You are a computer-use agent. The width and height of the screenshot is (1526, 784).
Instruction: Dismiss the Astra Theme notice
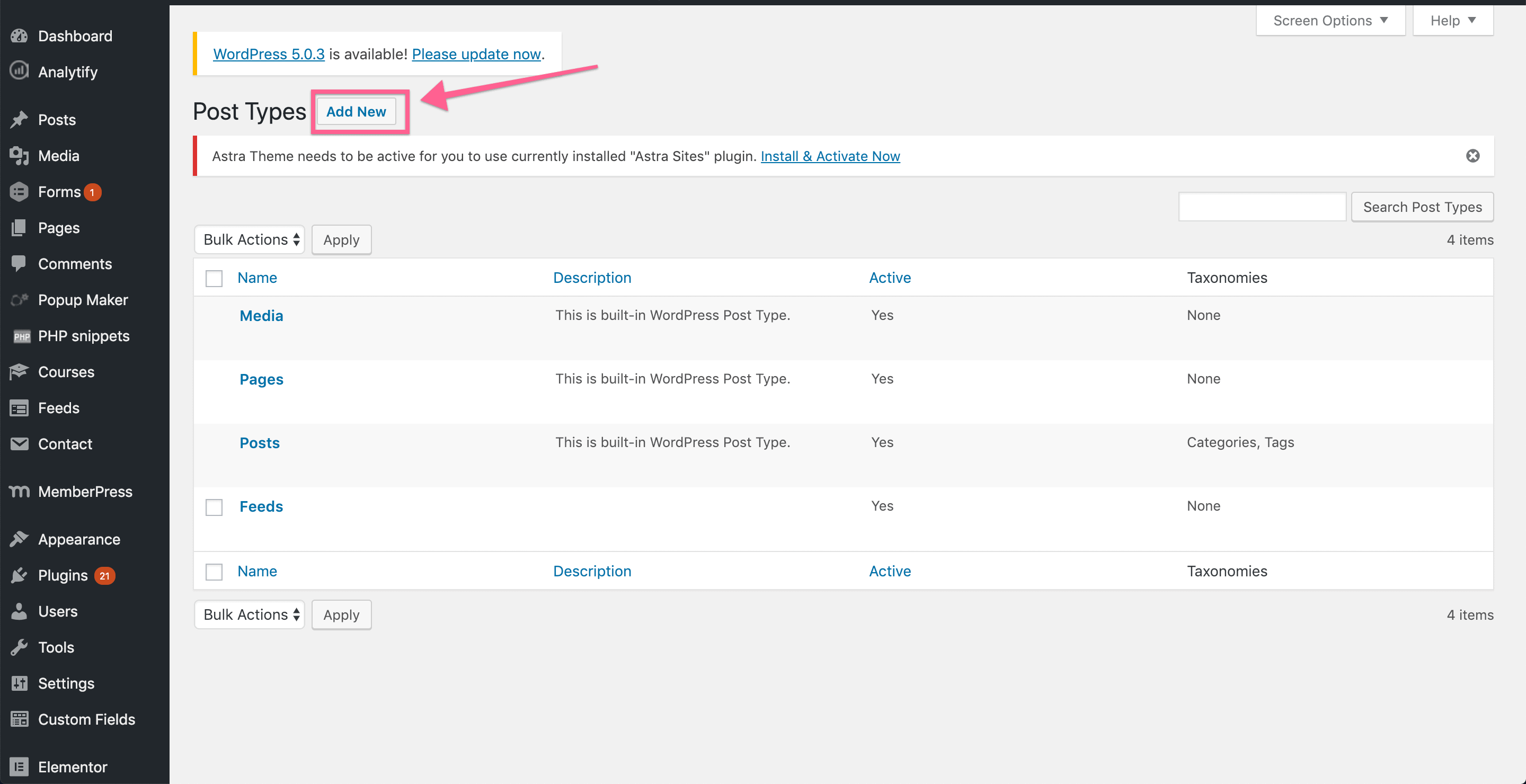1472,156
